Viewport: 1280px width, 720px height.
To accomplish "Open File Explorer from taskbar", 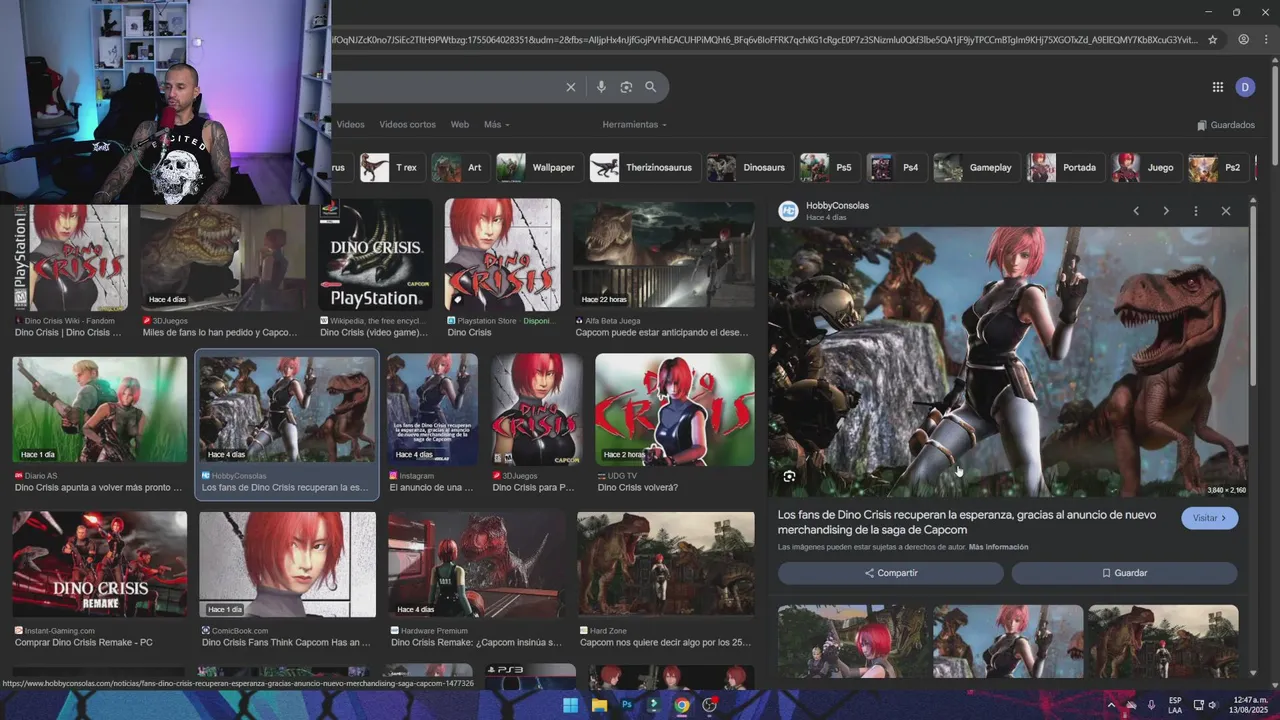I will point(599,705).
